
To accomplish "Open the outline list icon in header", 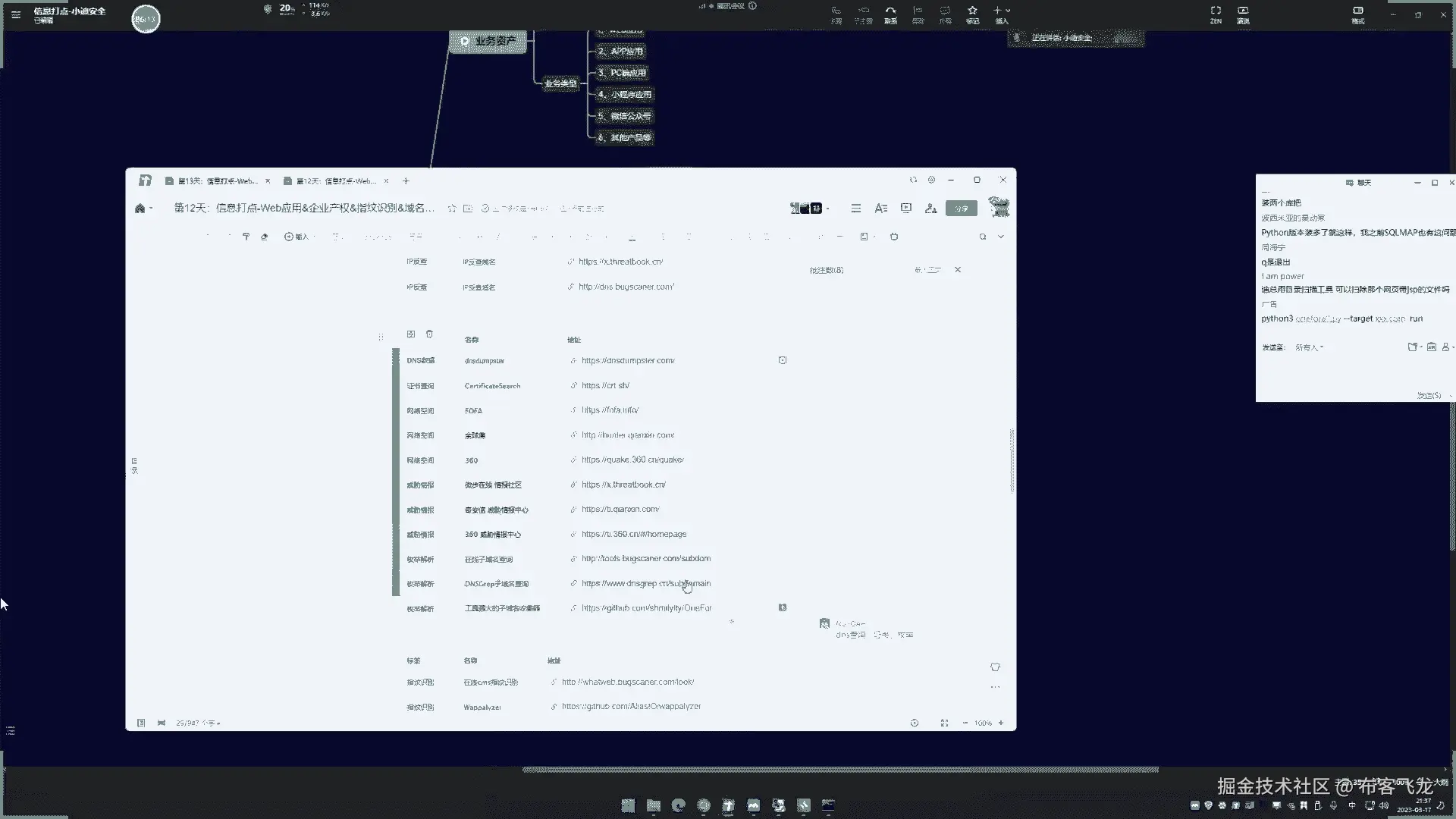I will [x=855, y=208].
